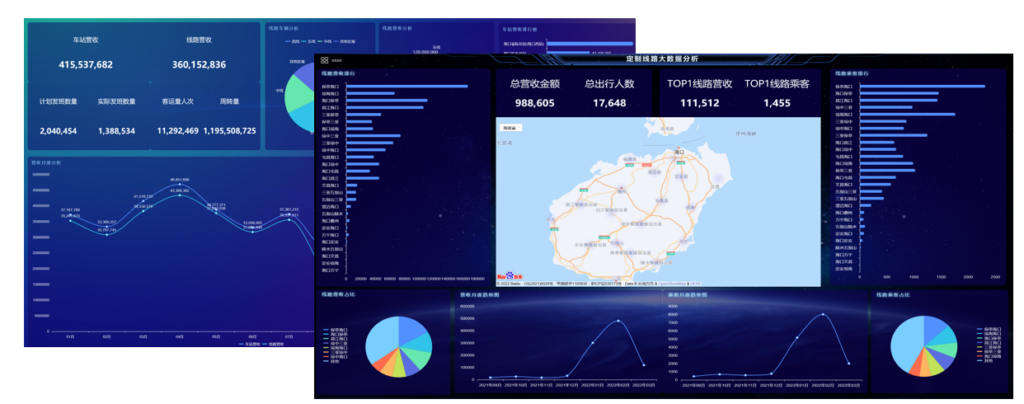The image size is (1024, 404).
Task: Click the peak point on 营收月度趋势图
Action: coord(618,321)
